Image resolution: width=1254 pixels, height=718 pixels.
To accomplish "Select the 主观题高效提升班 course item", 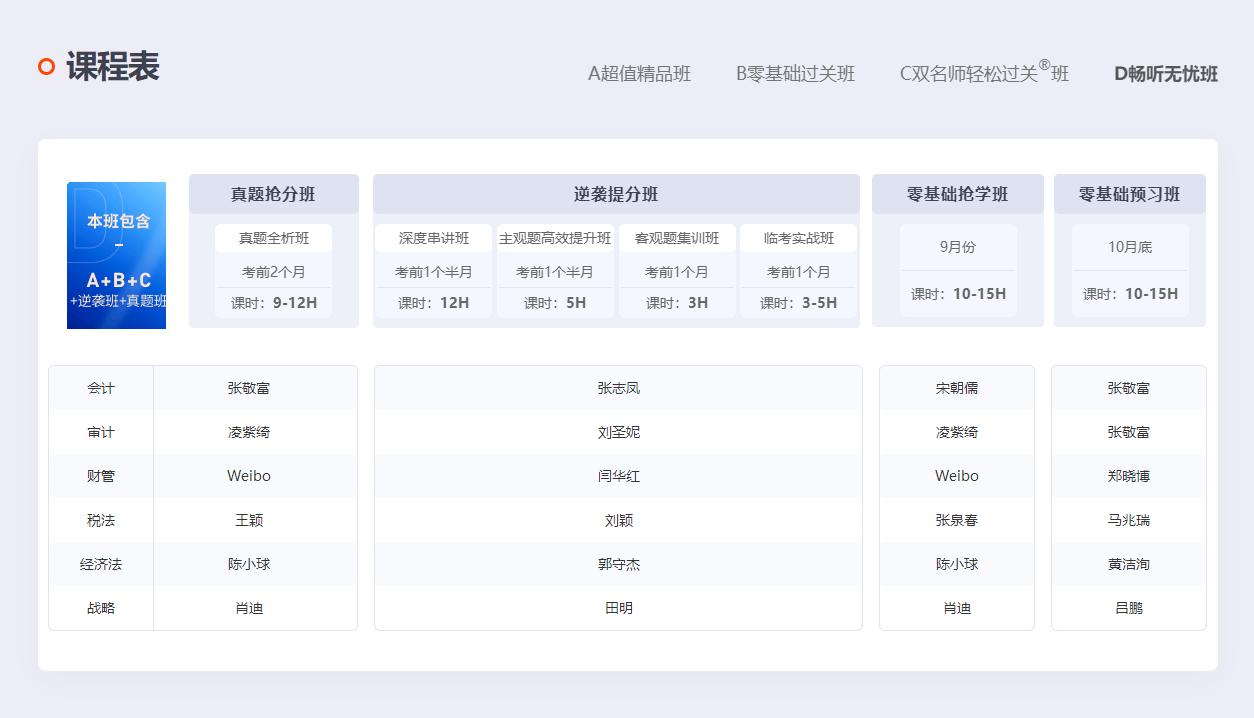I will click(x=555, y=238).
